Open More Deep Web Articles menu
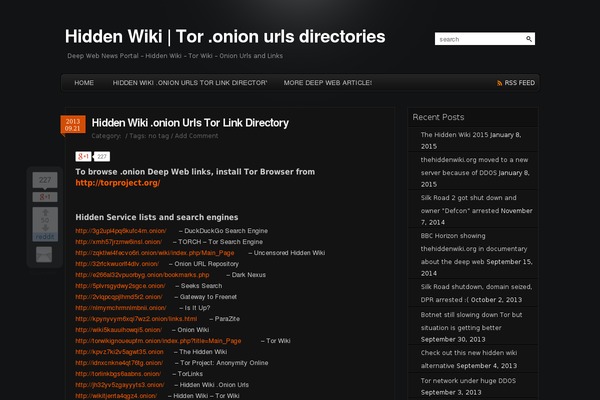The height and width of the screenshot is (400, 600). [x=328, y=83]
